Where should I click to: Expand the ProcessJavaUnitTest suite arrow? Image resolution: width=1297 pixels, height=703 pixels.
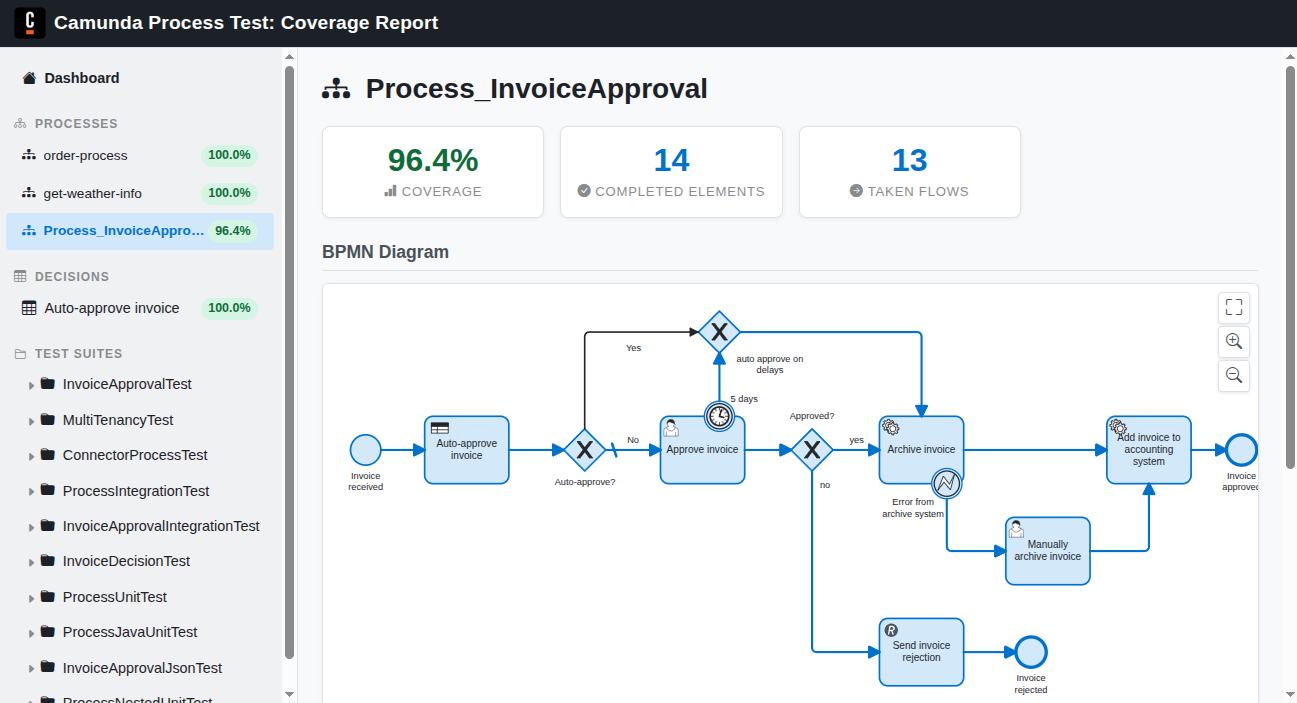[x=32, y=633]
